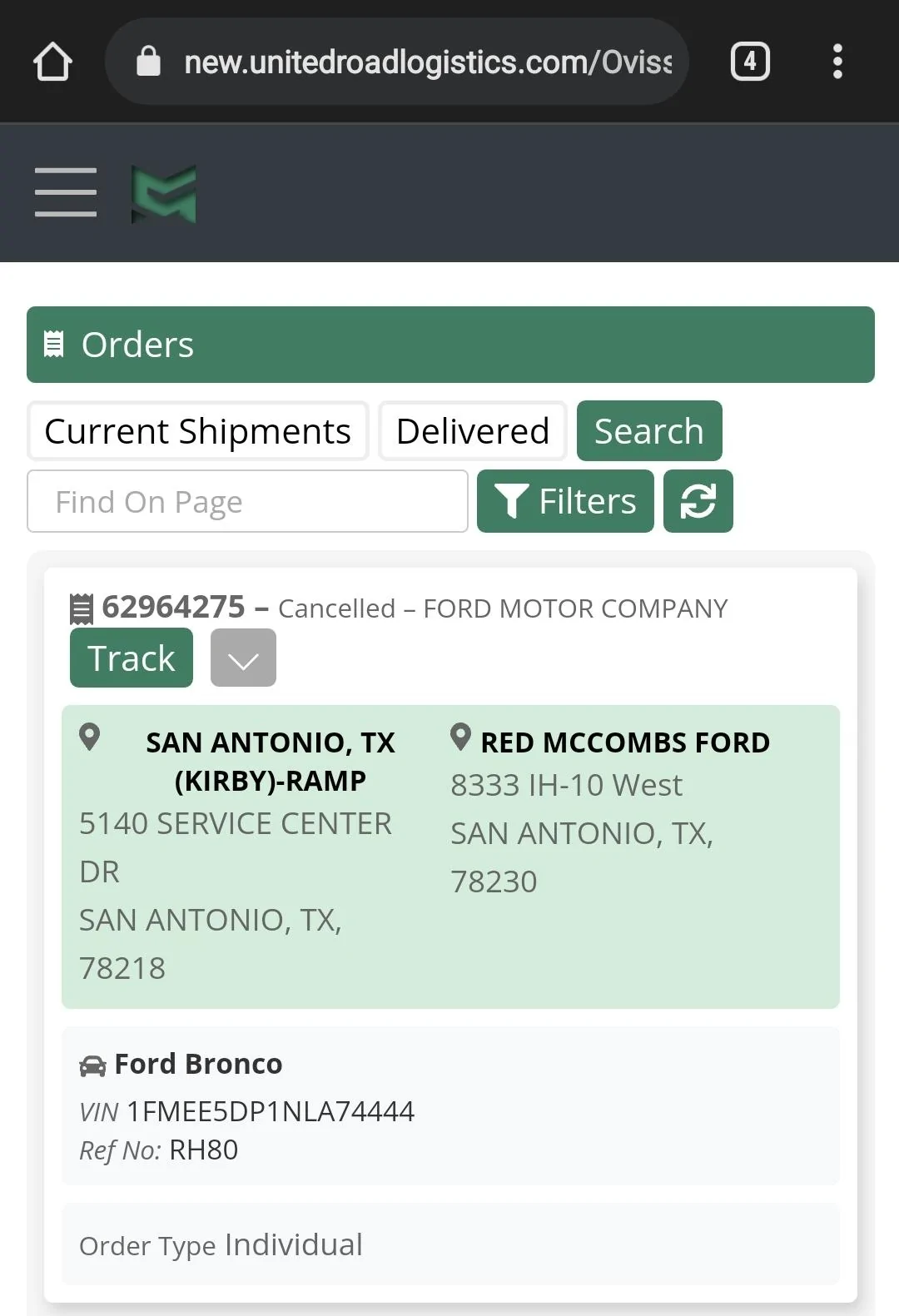899x1316 pixels.
Task: Click the Track button
Action: 132,658
